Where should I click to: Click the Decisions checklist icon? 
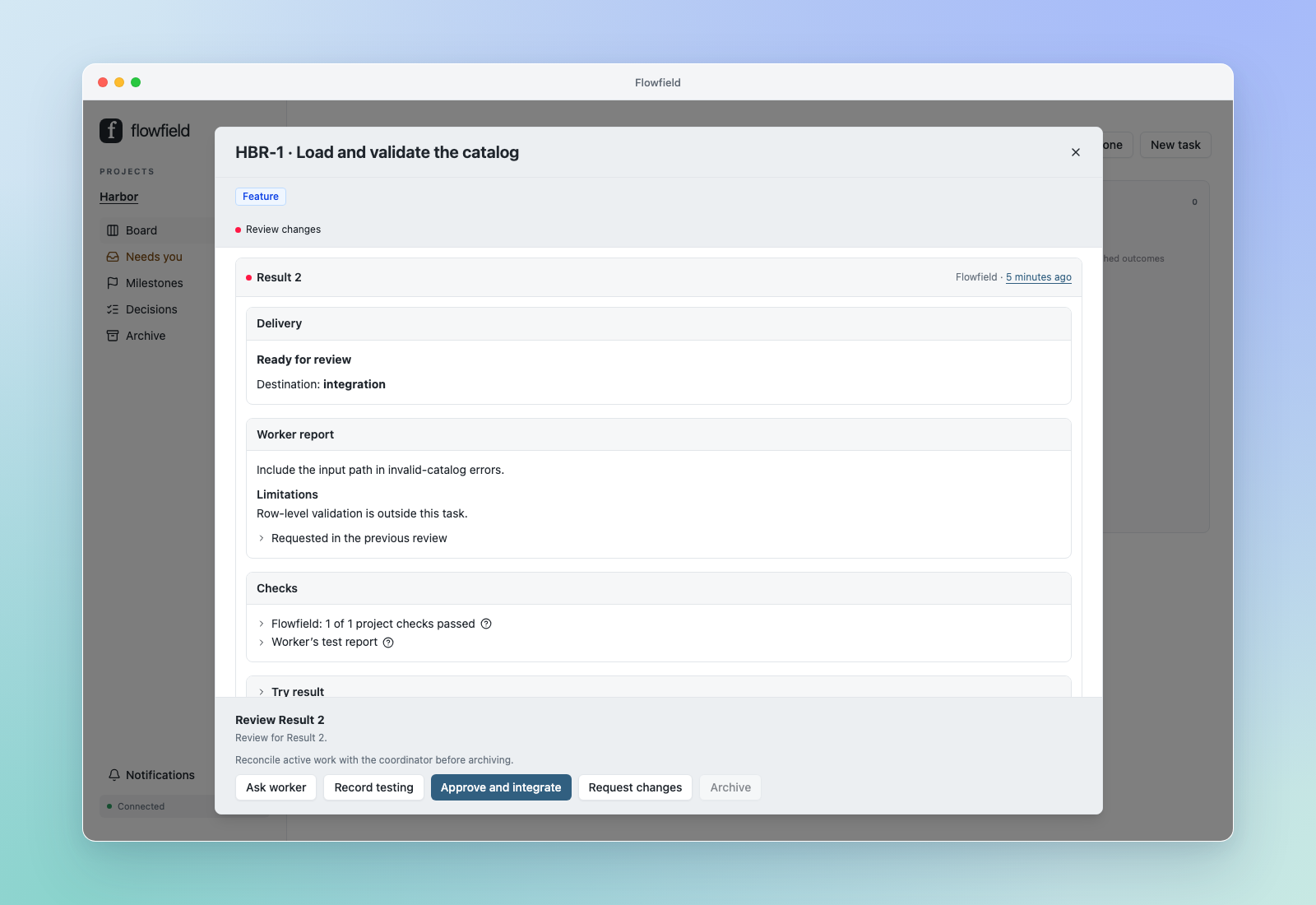click(113, 309)
